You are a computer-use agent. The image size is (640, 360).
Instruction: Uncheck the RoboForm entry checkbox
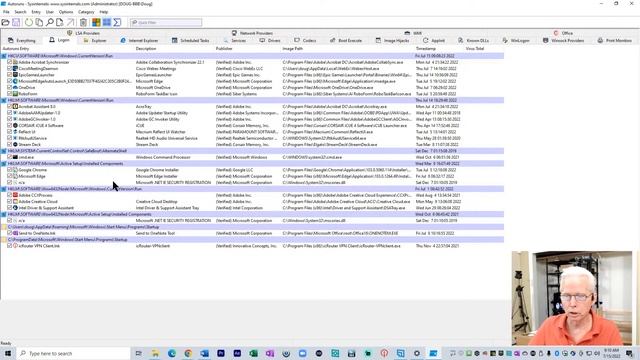[x=9, y=94]
